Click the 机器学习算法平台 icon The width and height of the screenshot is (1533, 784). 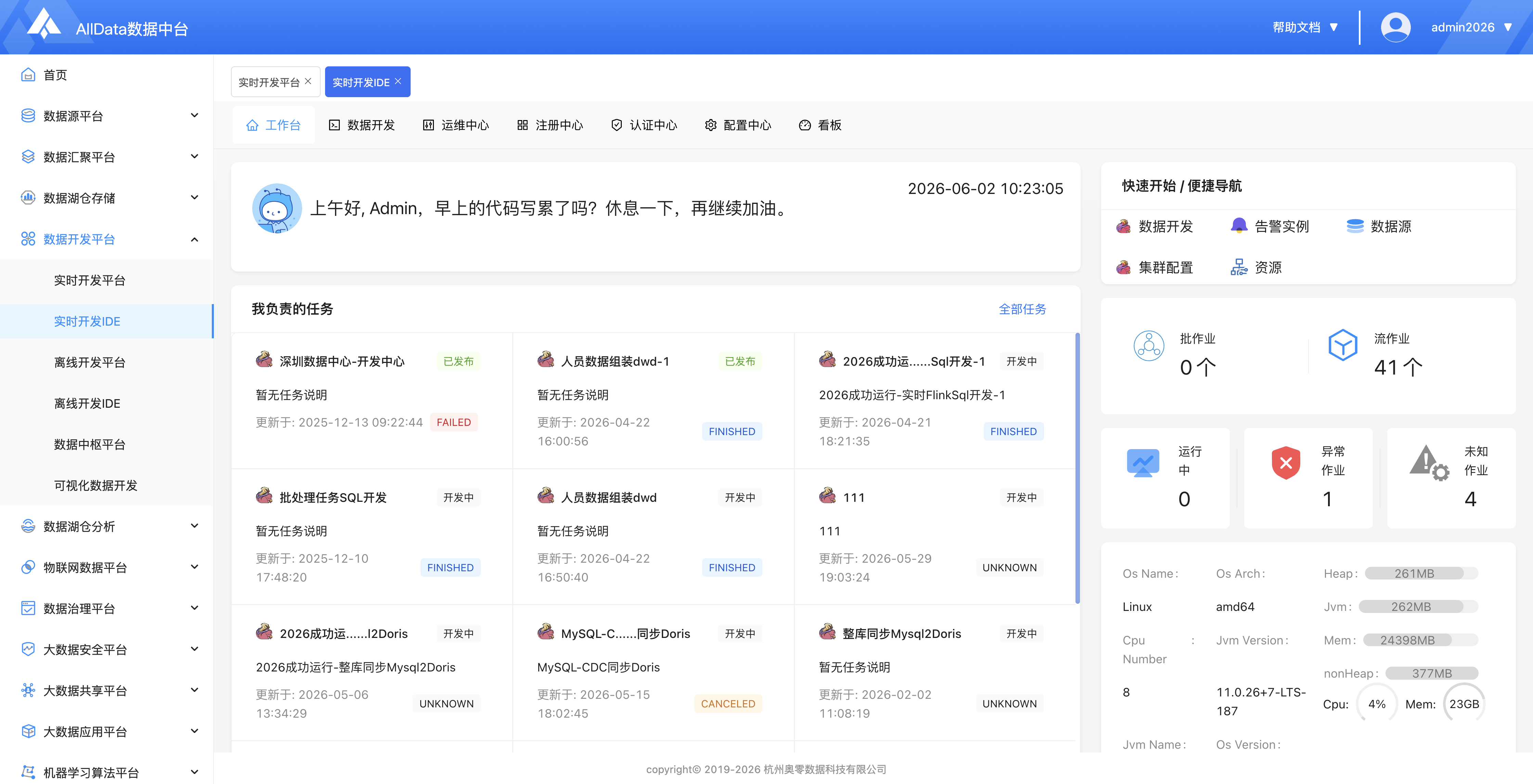(28, 772)
